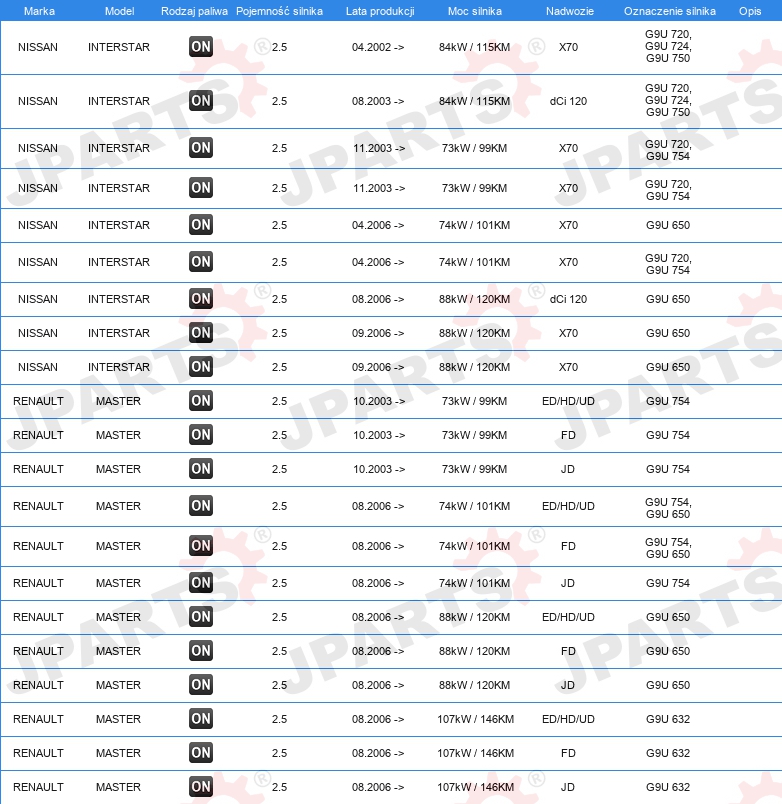
Task: Click ON fuel badge in the 08.2003 Interstar row
Action: 200,101
